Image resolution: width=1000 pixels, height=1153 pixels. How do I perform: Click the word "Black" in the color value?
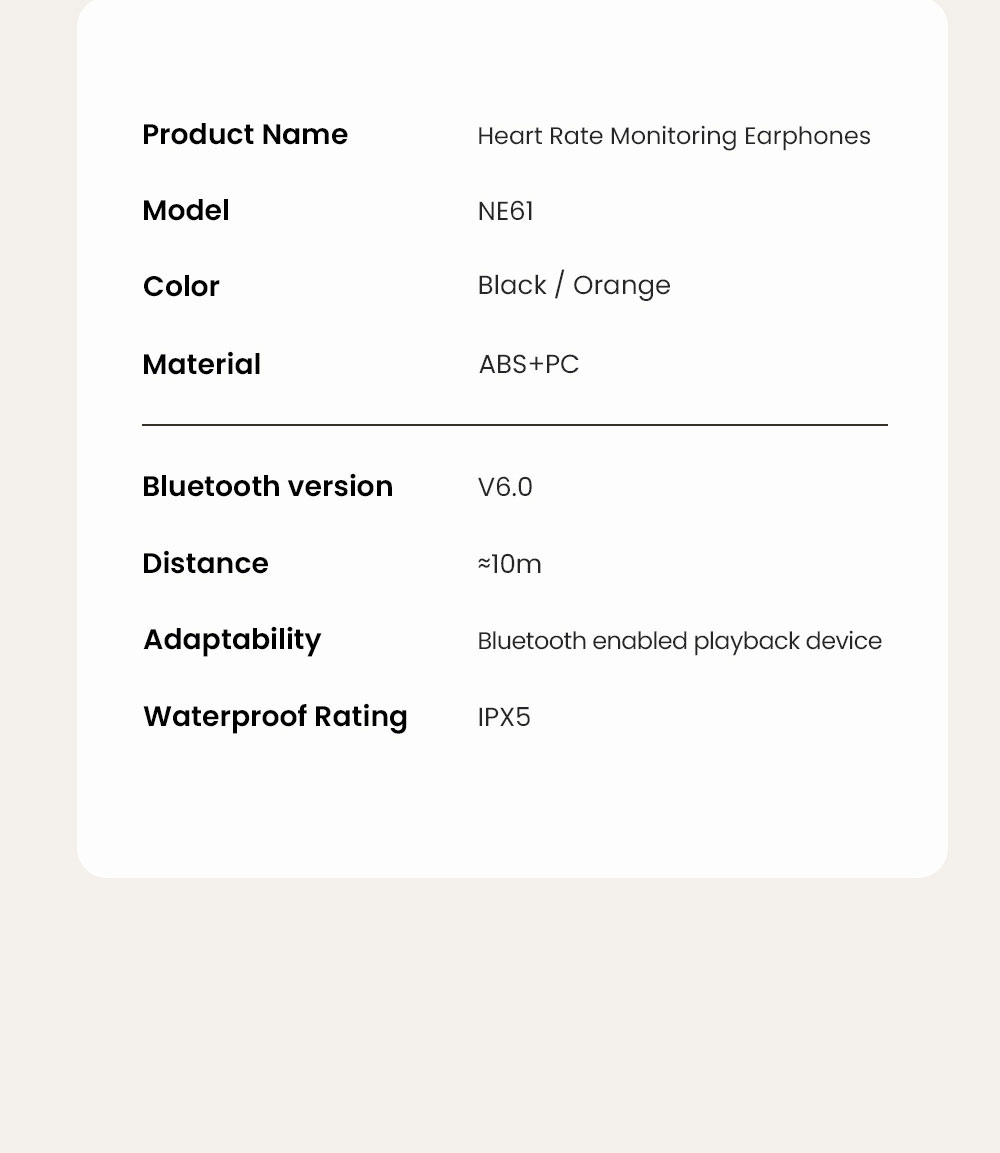[512, 286]
